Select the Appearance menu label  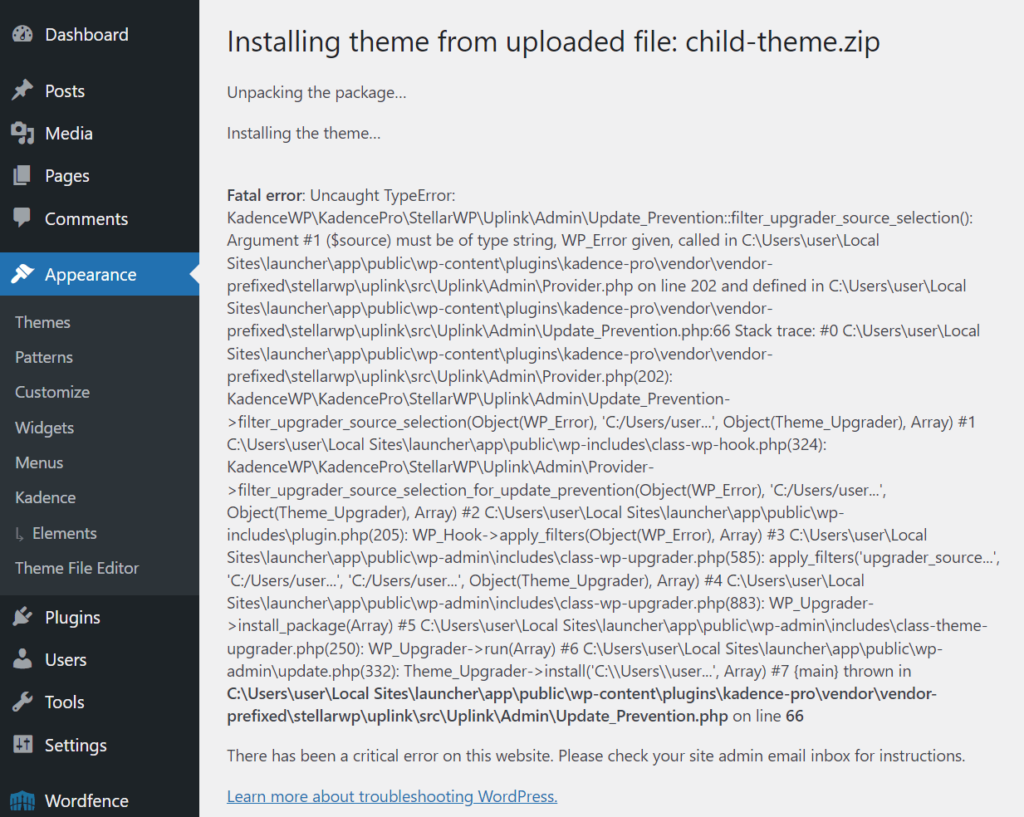click(x=90, y=275)
